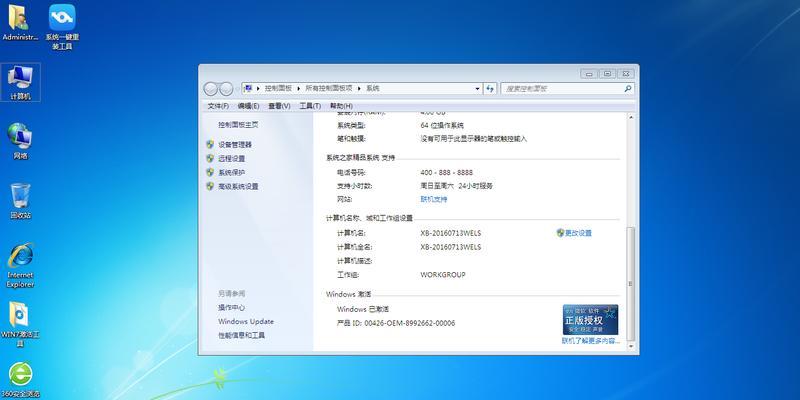Click the product ID 00426-OEM-8992662-00006 text
Image resolution: width=800 pixels, height=400 pixels.
tap(410, 323)
